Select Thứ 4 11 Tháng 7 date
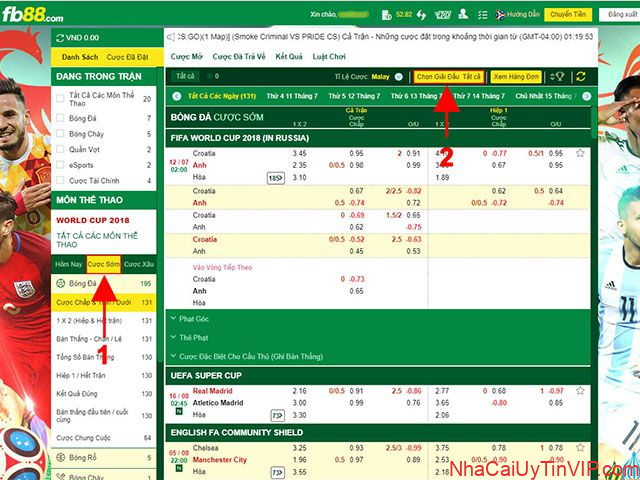The height and width of the screenshot is (480, 640). (292, 96)
